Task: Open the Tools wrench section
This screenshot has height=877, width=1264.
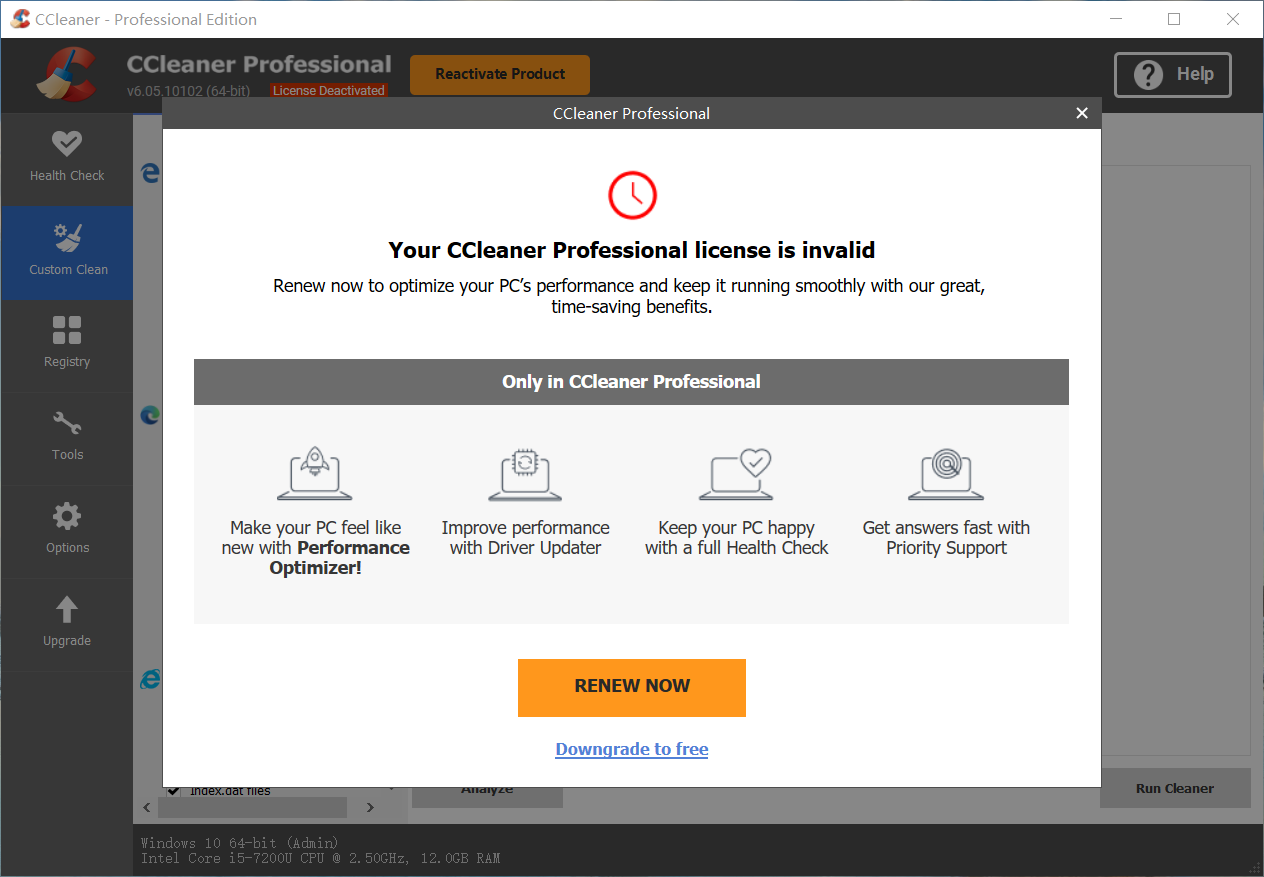Action: point(67,438)
